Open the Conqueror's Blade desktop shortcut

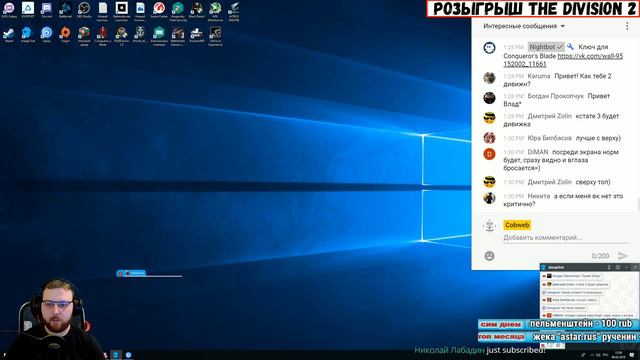click(103, 36)
